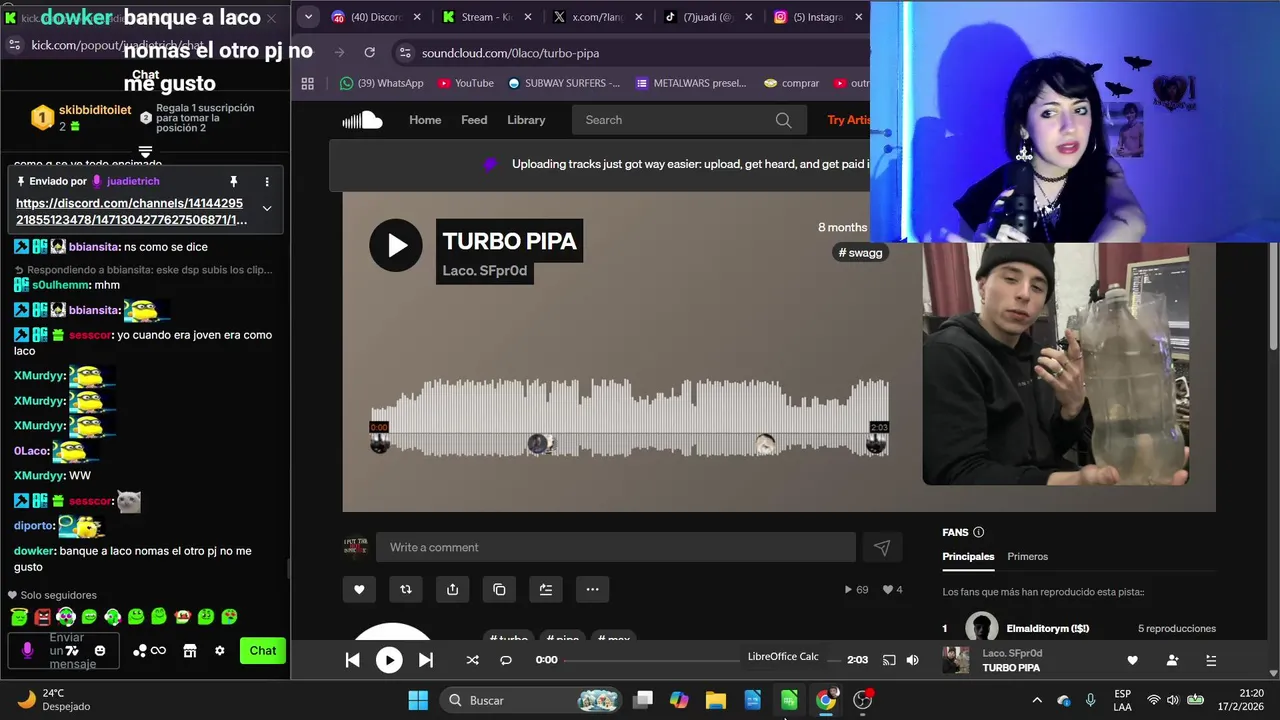The height and width of the screenshot is (720, 1280).
Task: Open the Chrome tab search dropdown arrow
Action: pyautogui.click(x=308, y=16)
